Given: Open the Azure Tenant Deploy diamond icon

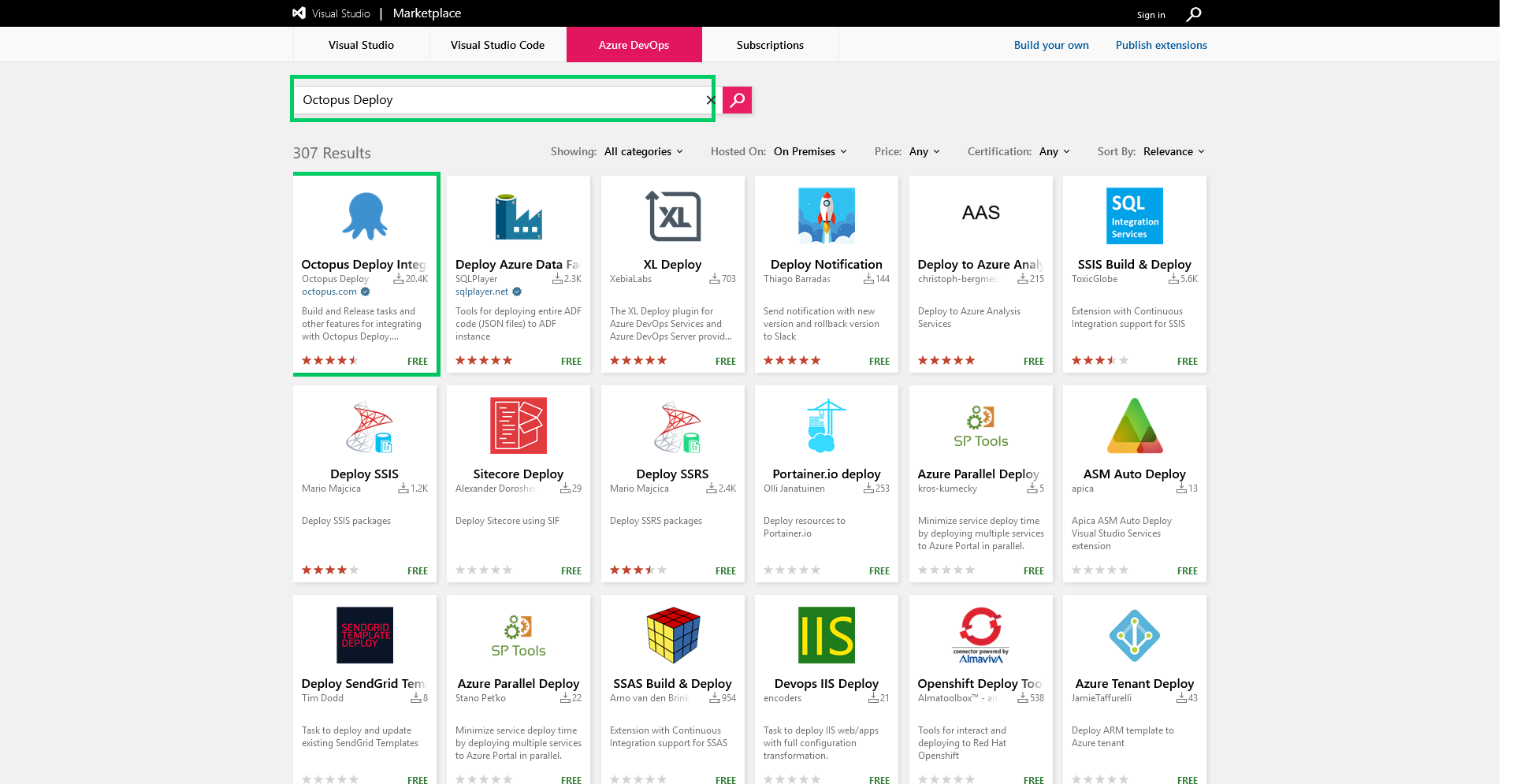Looking at the screenshot, I should point(1135,635).
